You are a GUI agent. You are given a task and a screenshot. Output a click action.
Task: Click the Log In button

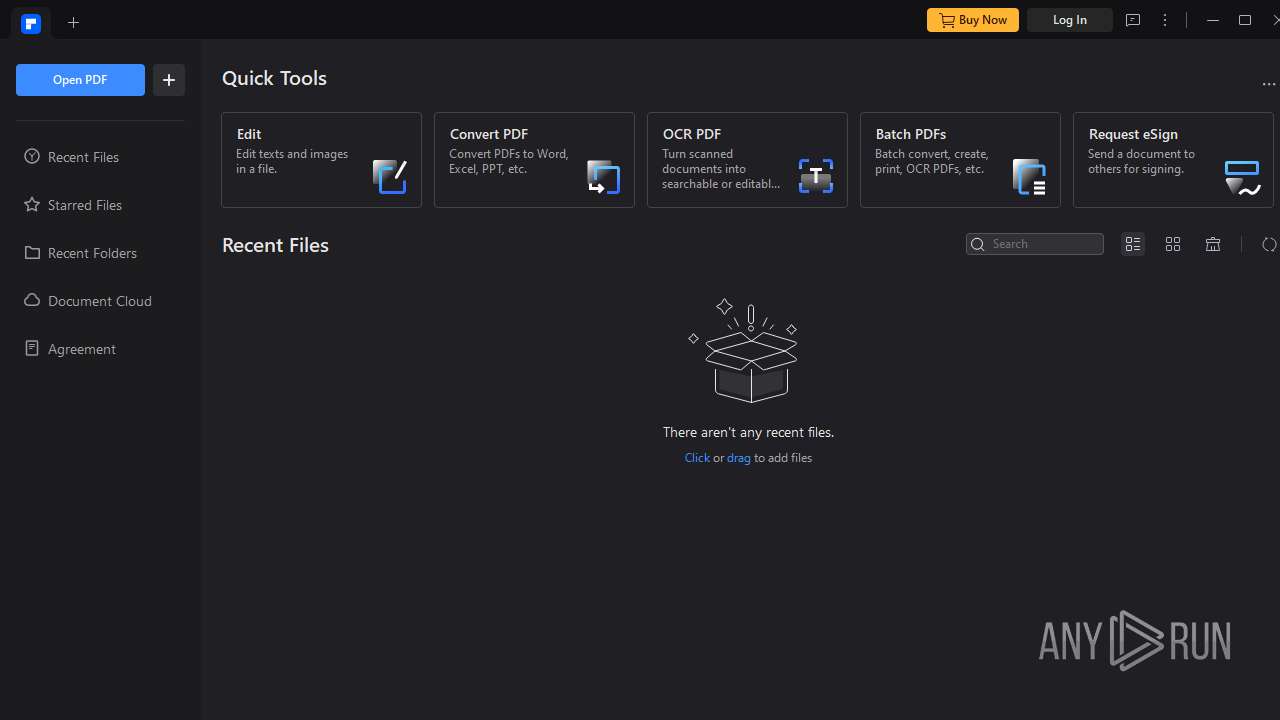click(1070, 20)
